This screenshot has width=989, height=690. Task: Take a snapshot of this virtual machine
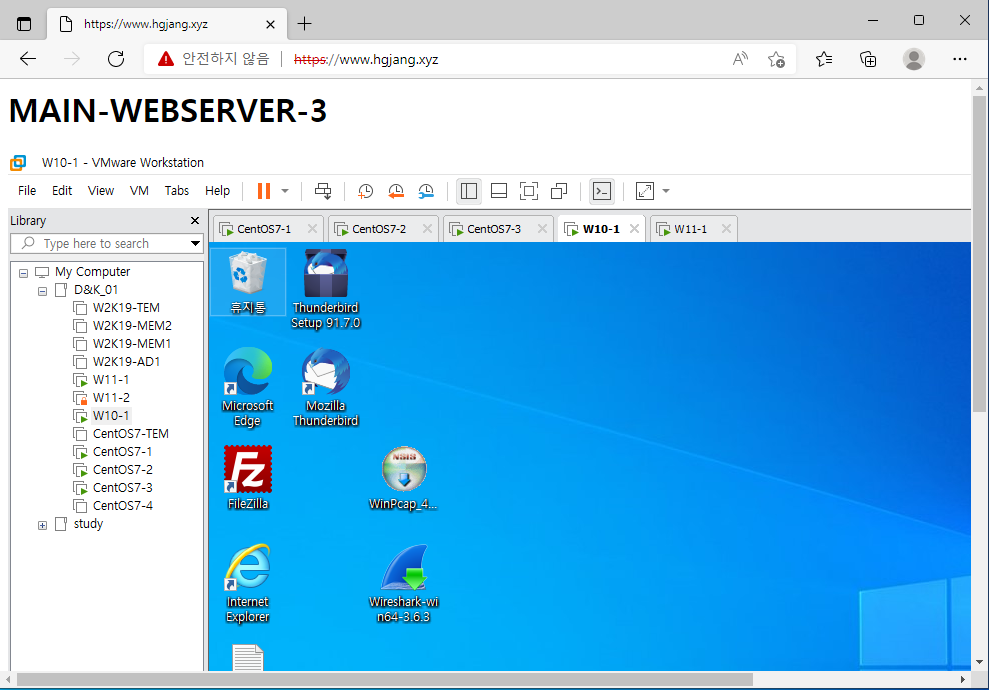[x=365, y=191]
